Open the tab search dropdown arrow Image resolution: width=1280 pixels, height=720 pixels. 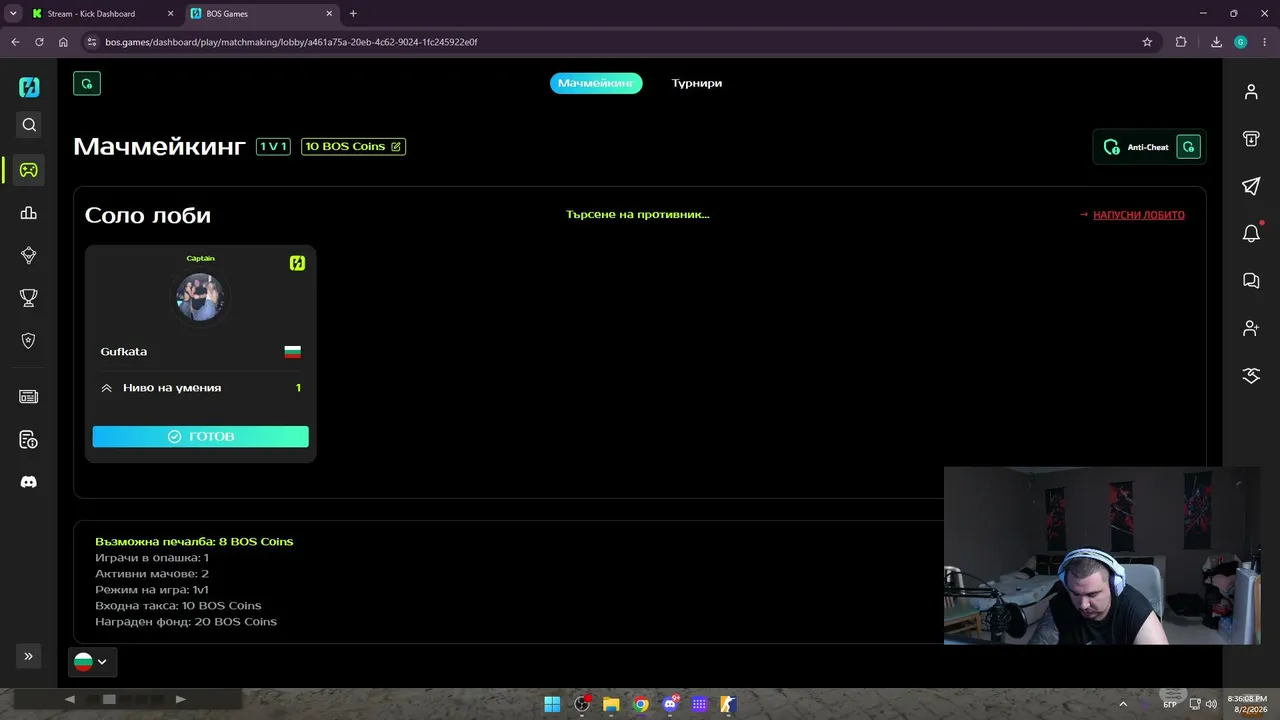(13, 14)
